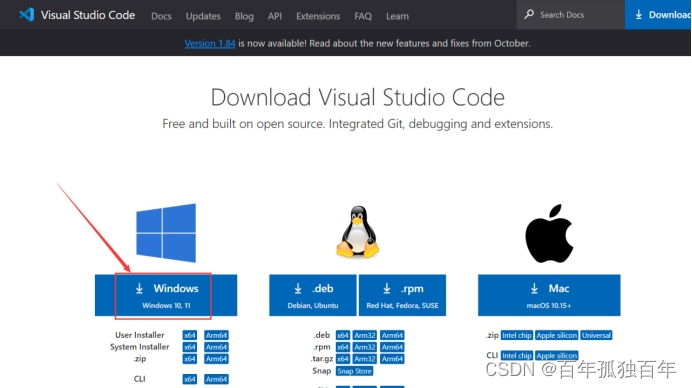Select Arm32 in the .tar.gz row

click(365, 359)
